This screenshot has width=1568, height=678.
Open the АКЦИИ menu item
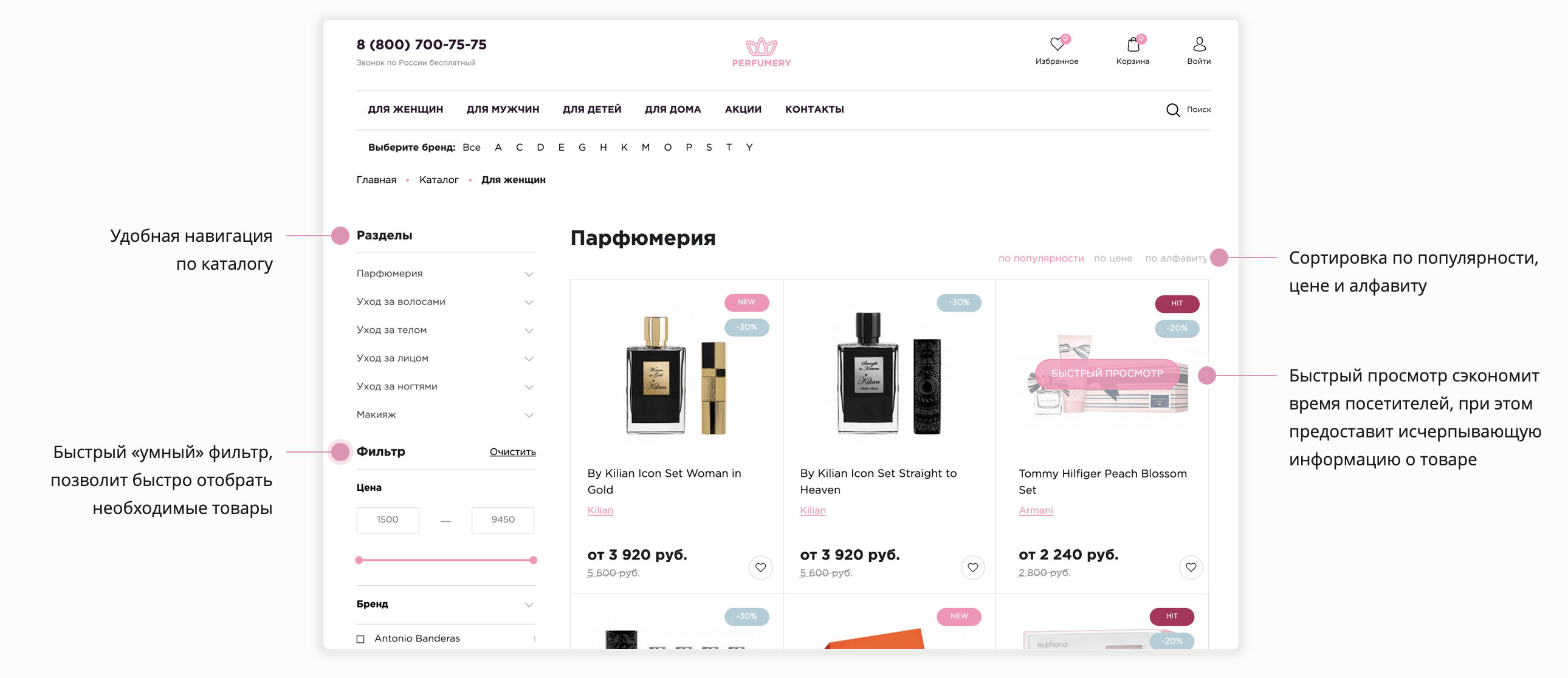coord(743,109)
